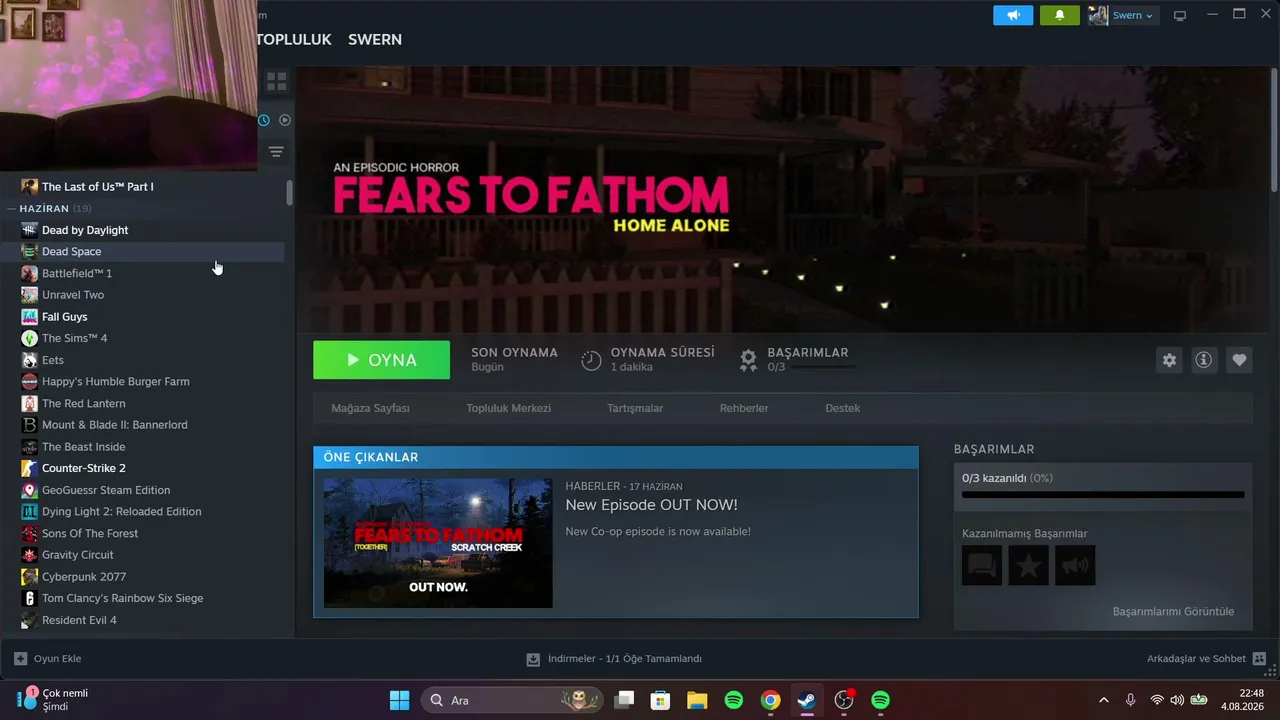Open library grid view icon
Image resolution: width=1280 pixels, height=720 pixels.
point(277,81)
